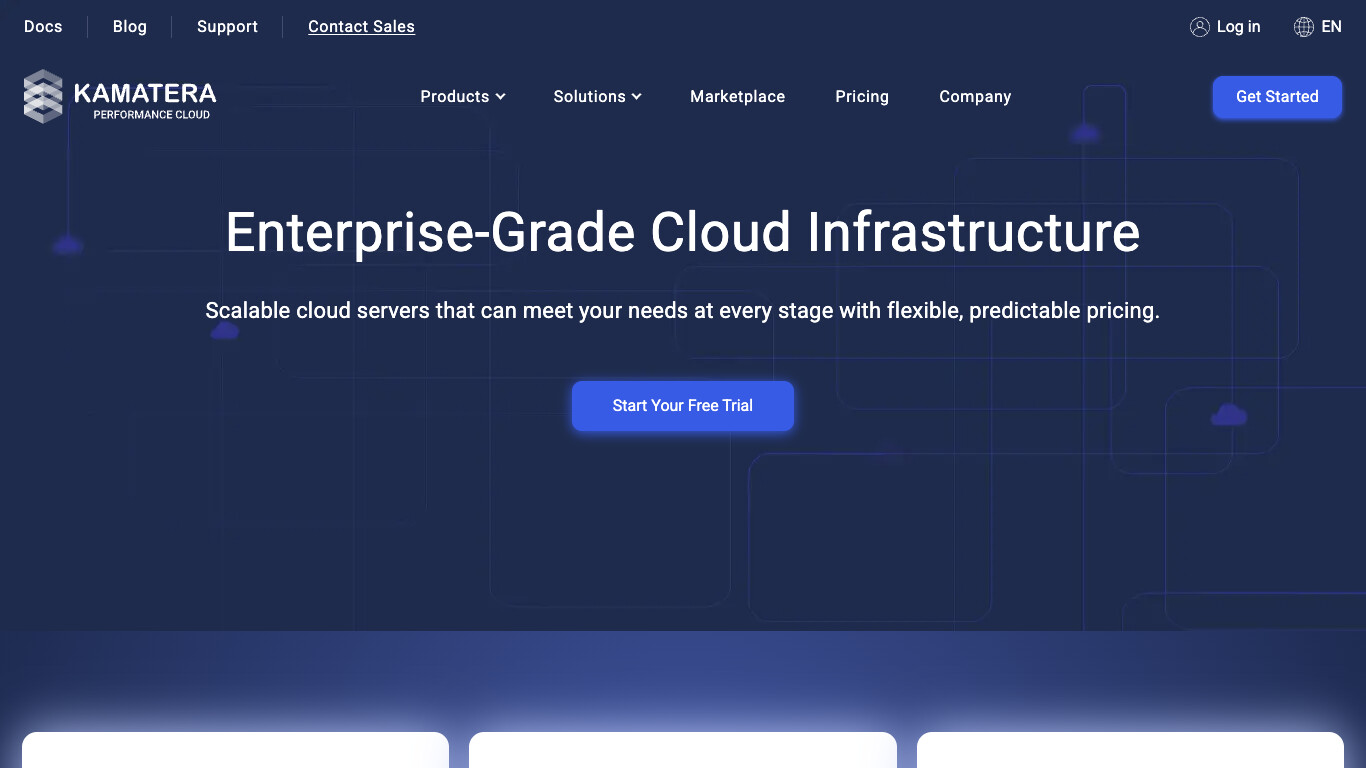Visit the Blog link

[x=129, y=27]
